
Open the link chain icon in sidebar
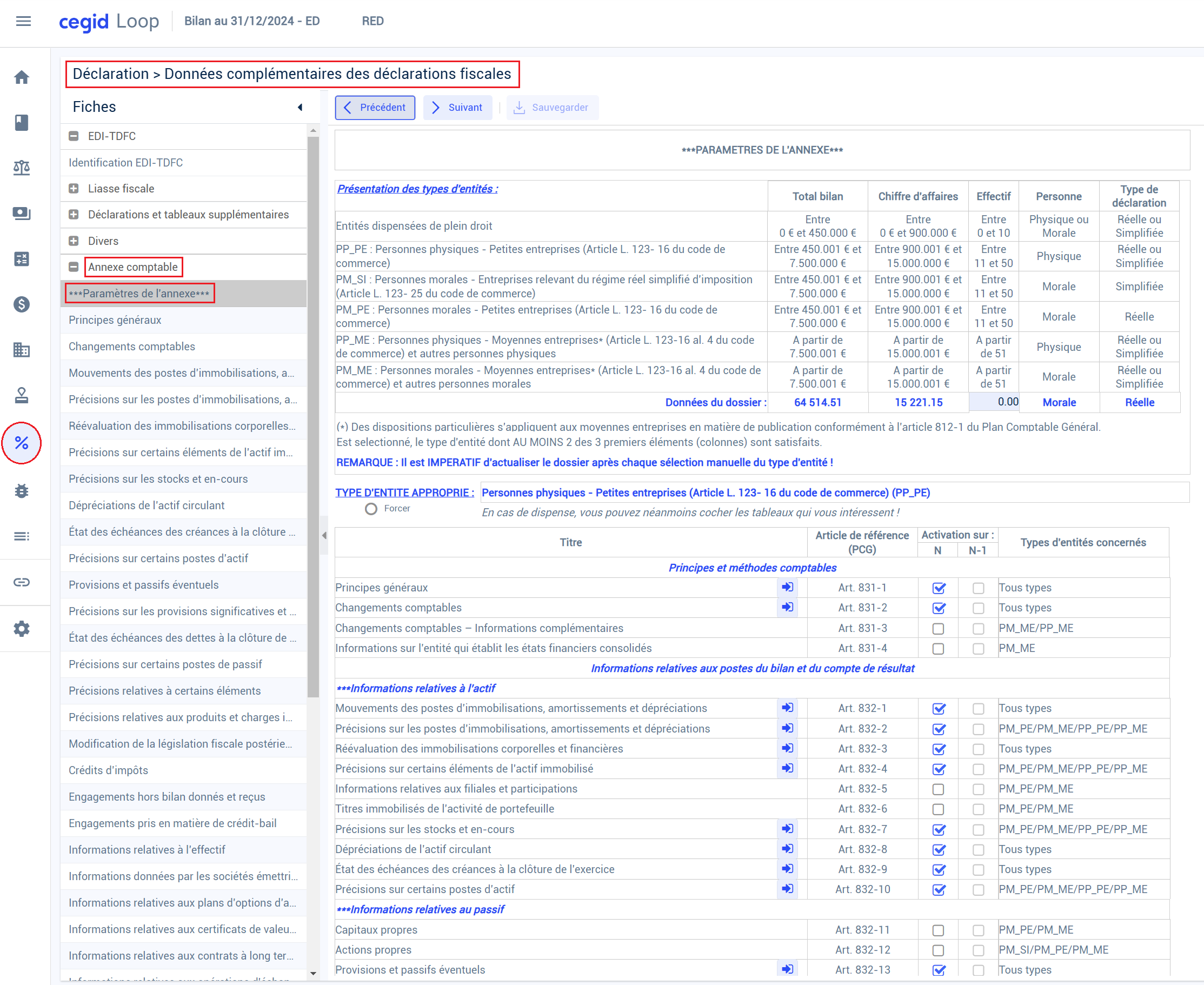click(22, 582)
